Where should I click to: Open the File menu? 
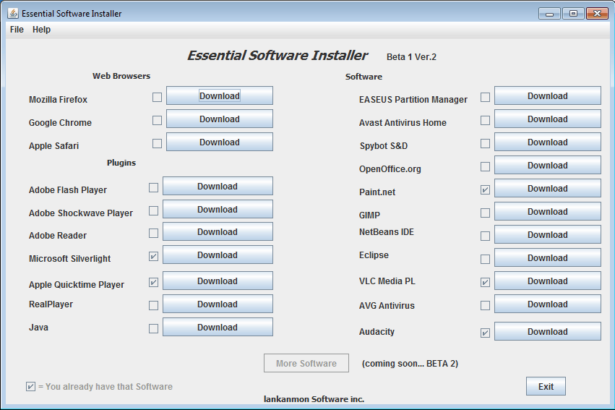[x=17, y=30]
